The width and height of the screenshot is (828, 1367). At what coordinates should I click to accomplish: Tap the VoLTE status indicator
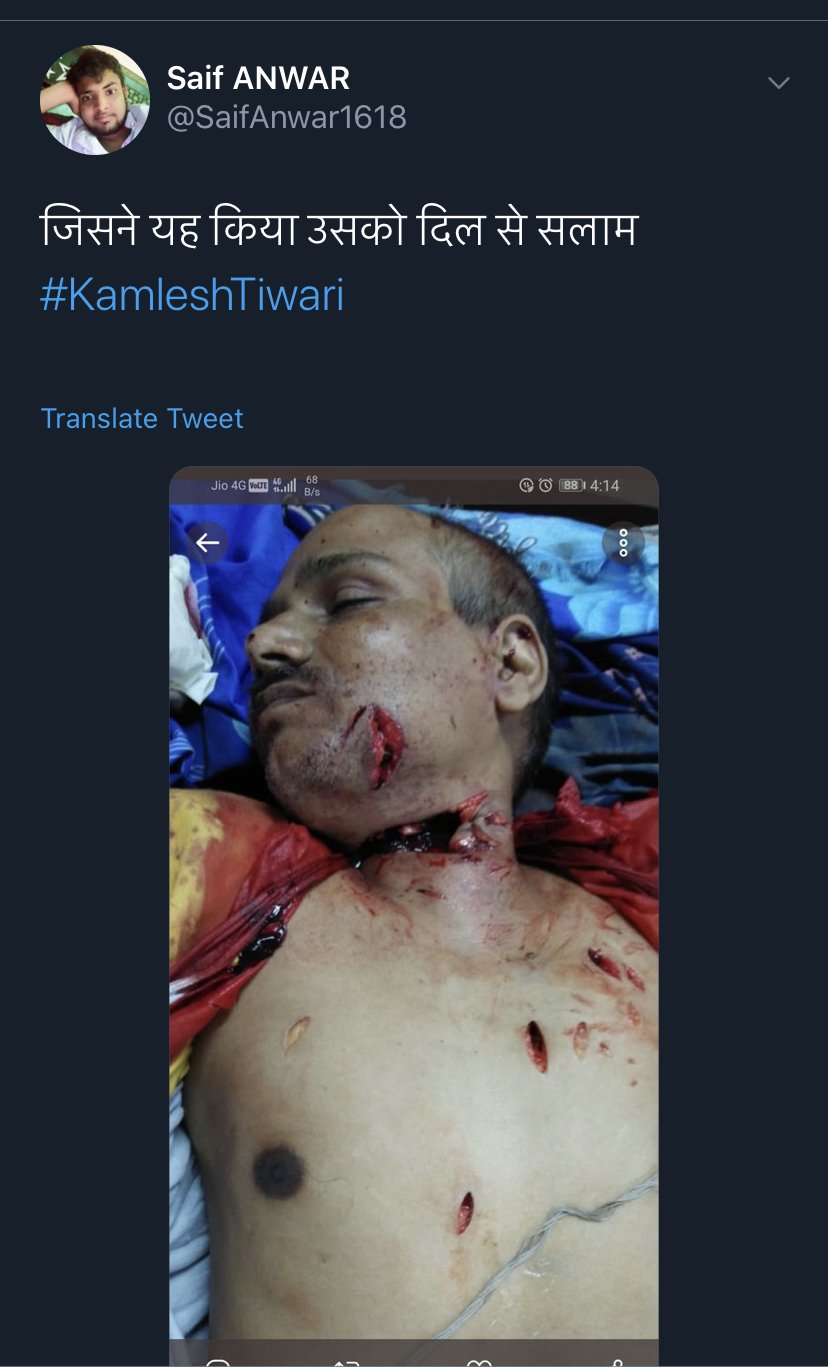point(258,485)
